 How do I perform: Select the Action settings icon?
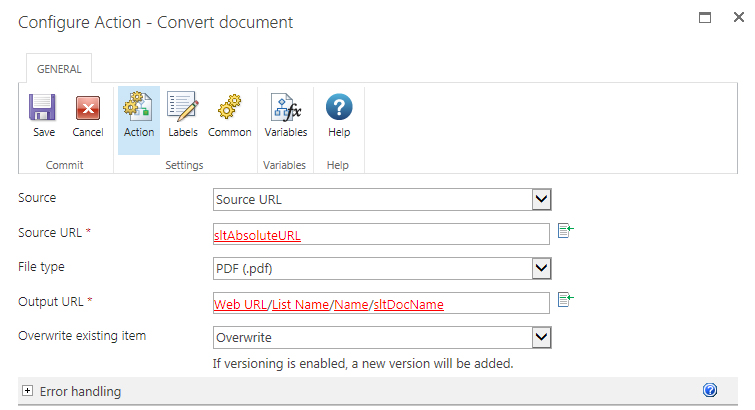[139, 108]
